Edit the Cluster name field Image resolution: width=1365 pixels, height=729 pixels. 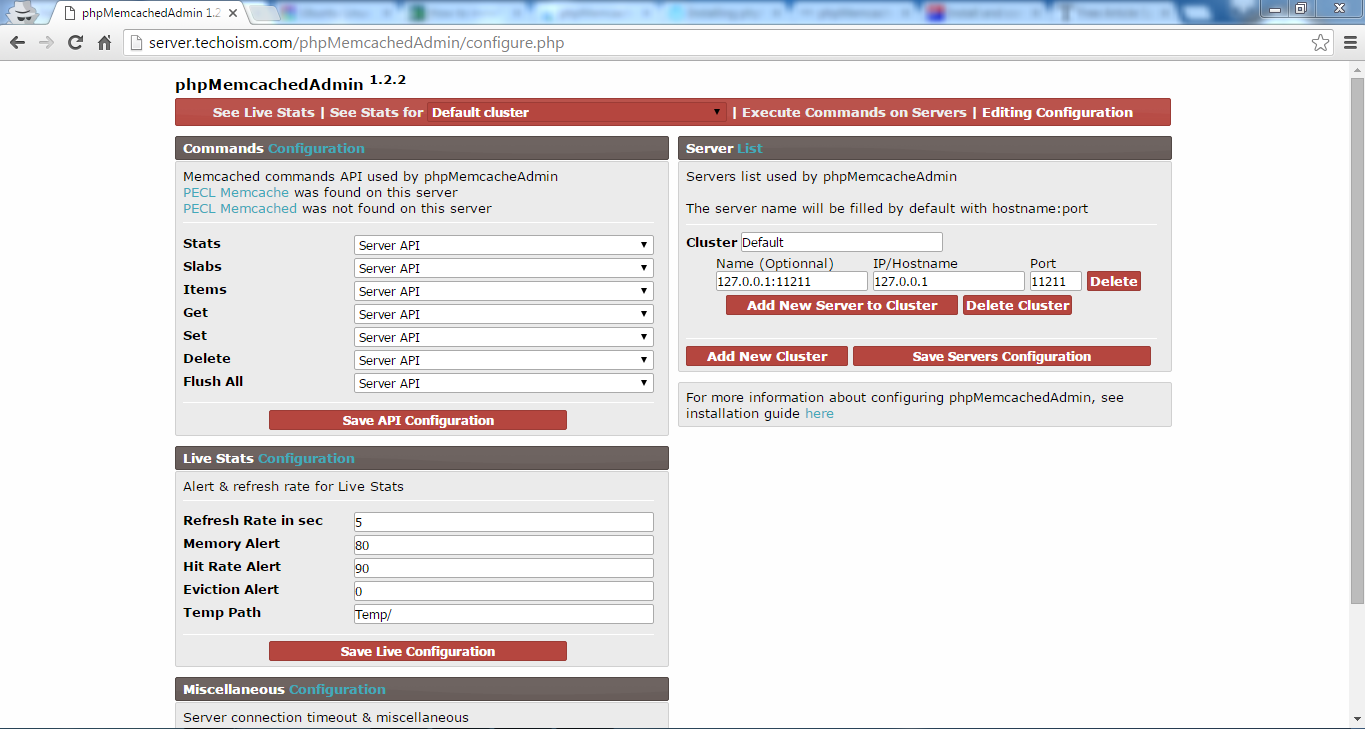(842, 242)
